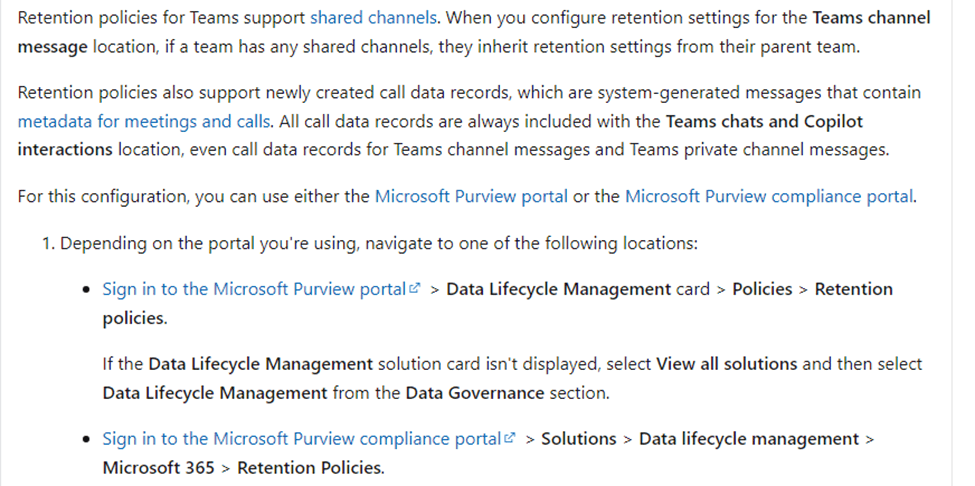Follow the Sign in to the Microsoft Purview compliance portal link
975x486 pixels.
point(302,439)
